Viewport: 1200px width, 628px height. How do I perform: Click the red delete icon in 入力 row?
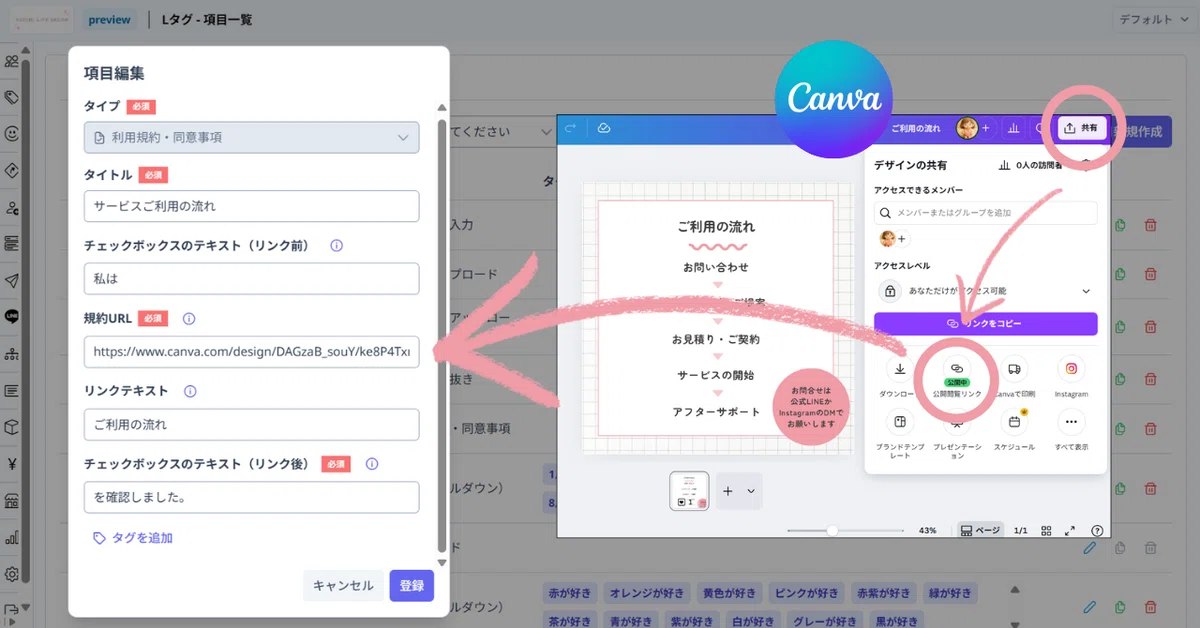point(1151,226)
